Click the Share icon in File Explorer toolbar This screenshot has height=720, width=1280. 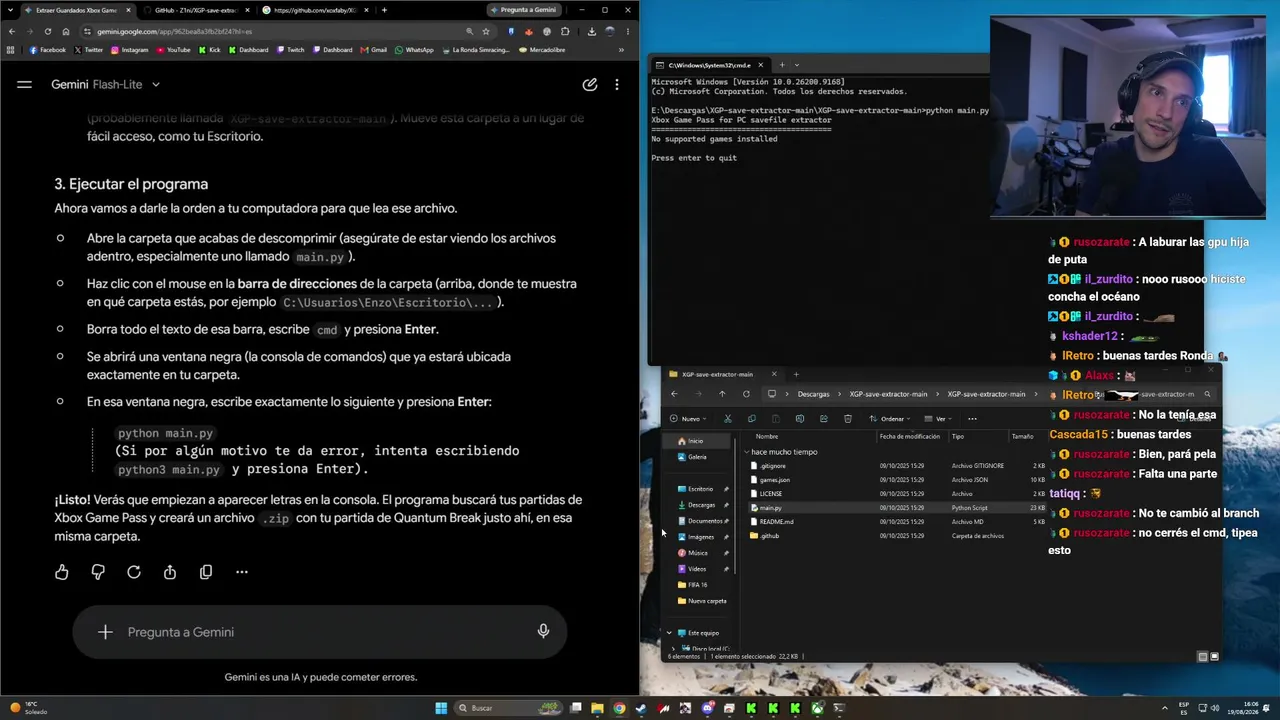(824, 419)
